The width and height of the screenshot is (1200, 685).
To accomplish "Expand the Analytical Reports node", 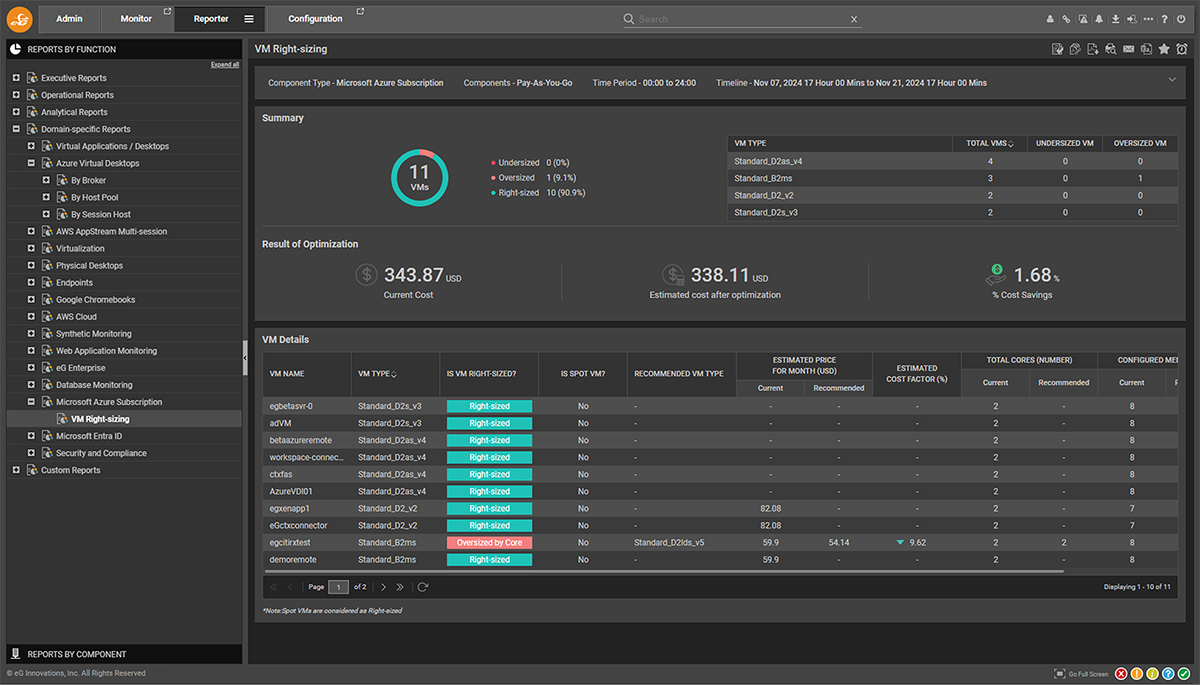I will tap(16, 112).
